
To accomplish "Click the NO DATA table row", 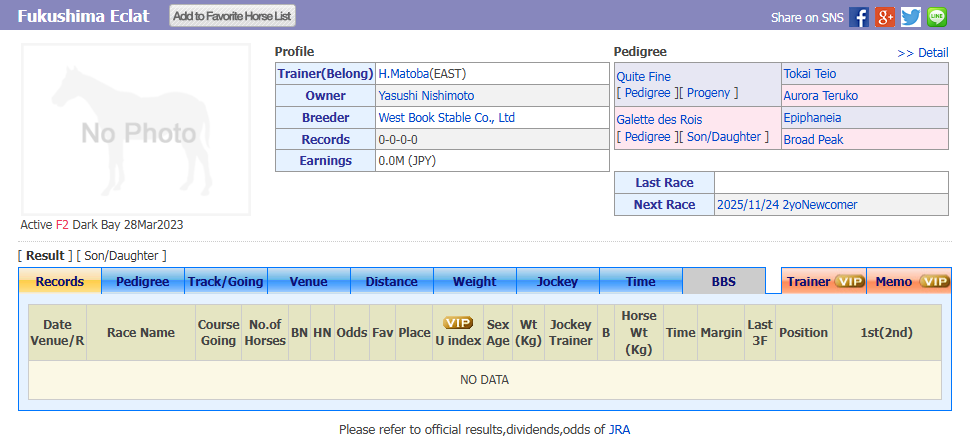I will click(x=485, y=380).
